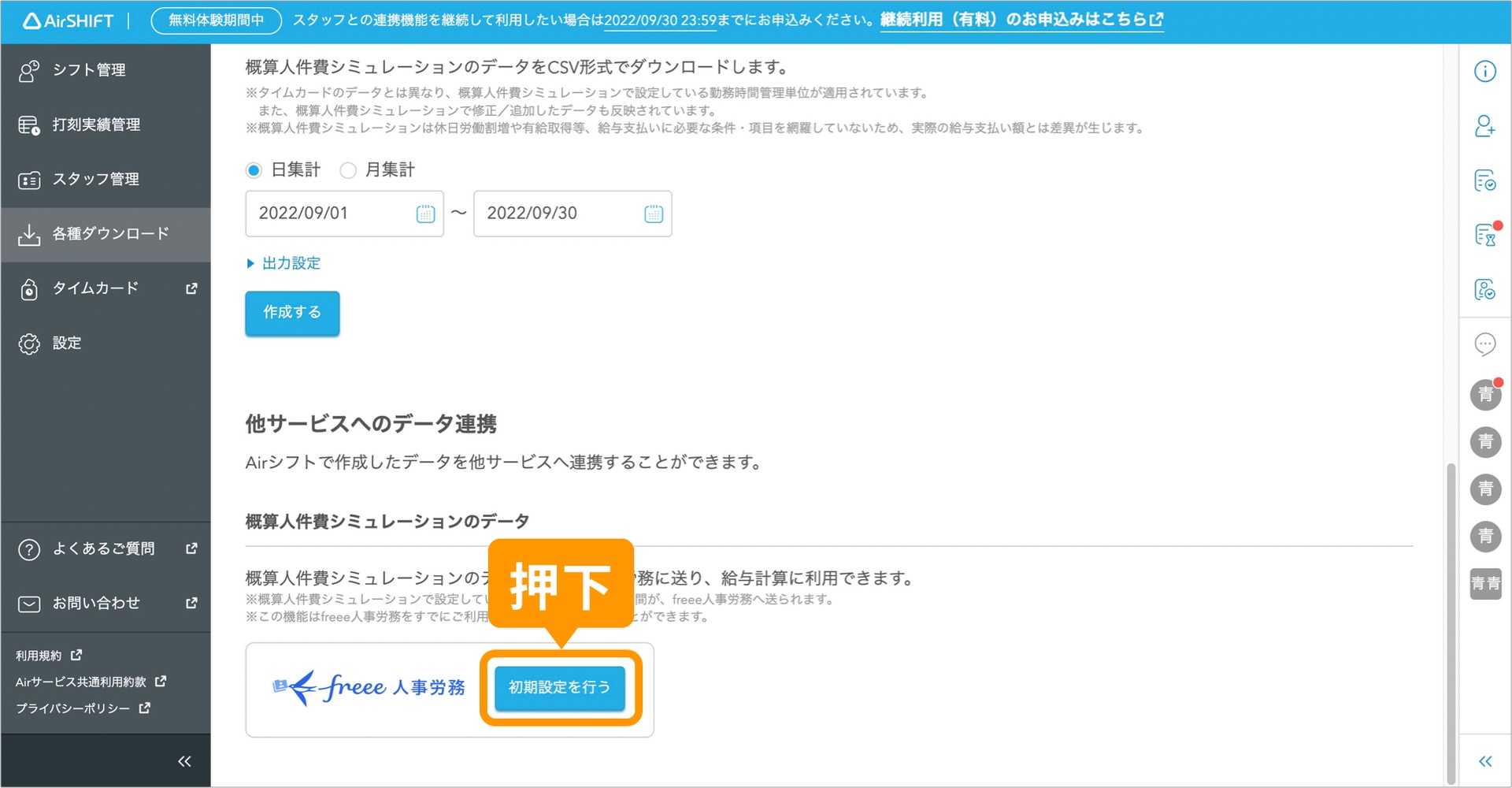Click the 初期設定を行う button

(559, 688)
